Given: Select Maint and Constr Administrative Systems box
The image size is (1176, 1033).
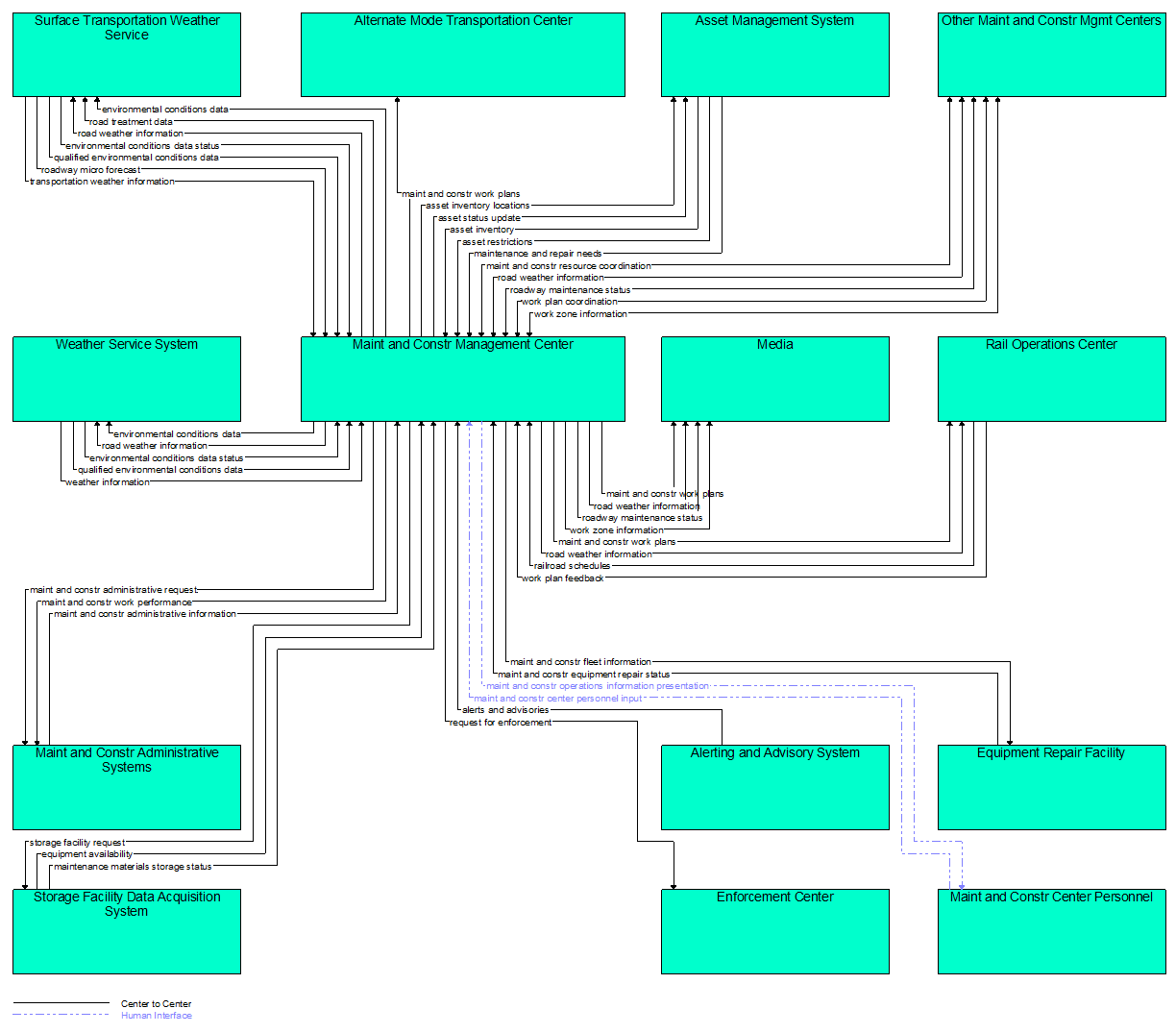Looking at the screenshot, I should [127, 787].
